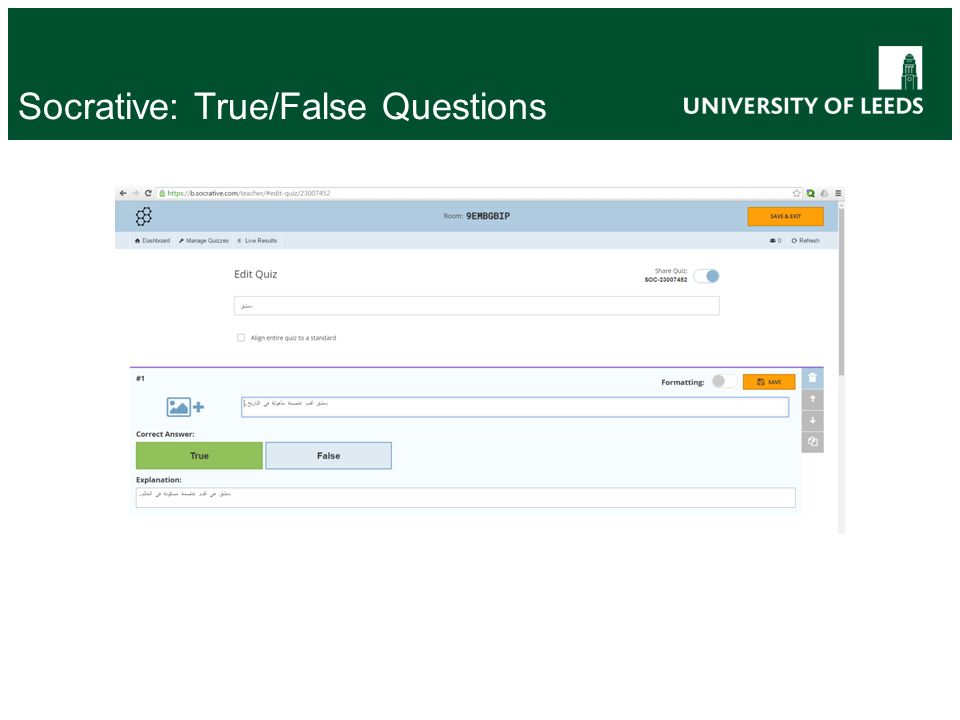Select True as the correct answer
Screen dimensions: 960x720
[x=199, y=456]
